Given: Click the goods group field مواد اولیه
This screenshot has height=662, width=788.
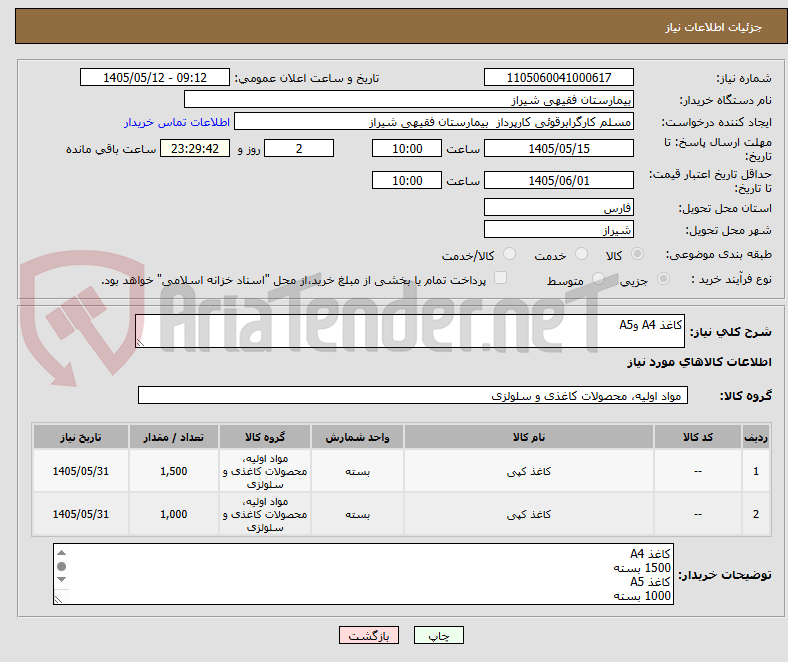Looking at the screenshot, I should pyautogui.click(x=413, y=395).
